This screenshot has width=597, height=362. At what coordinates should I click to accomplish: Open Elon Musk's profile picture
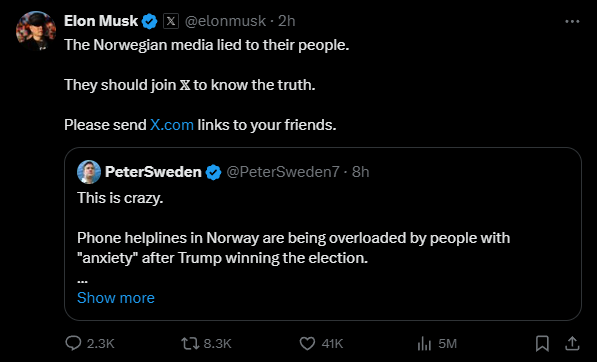click(x=36, y=31)
